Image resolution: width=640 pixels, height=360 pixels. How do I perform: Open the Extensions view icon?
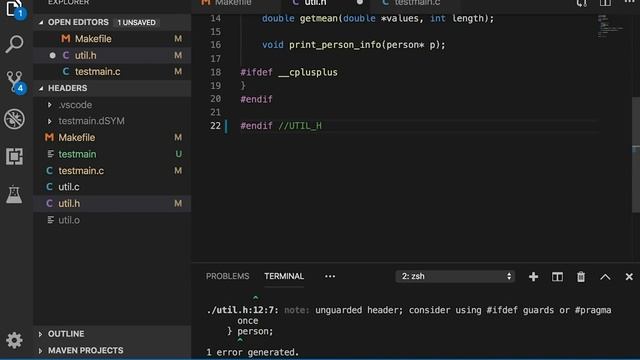pyautogui.click(x=15, y=156)
